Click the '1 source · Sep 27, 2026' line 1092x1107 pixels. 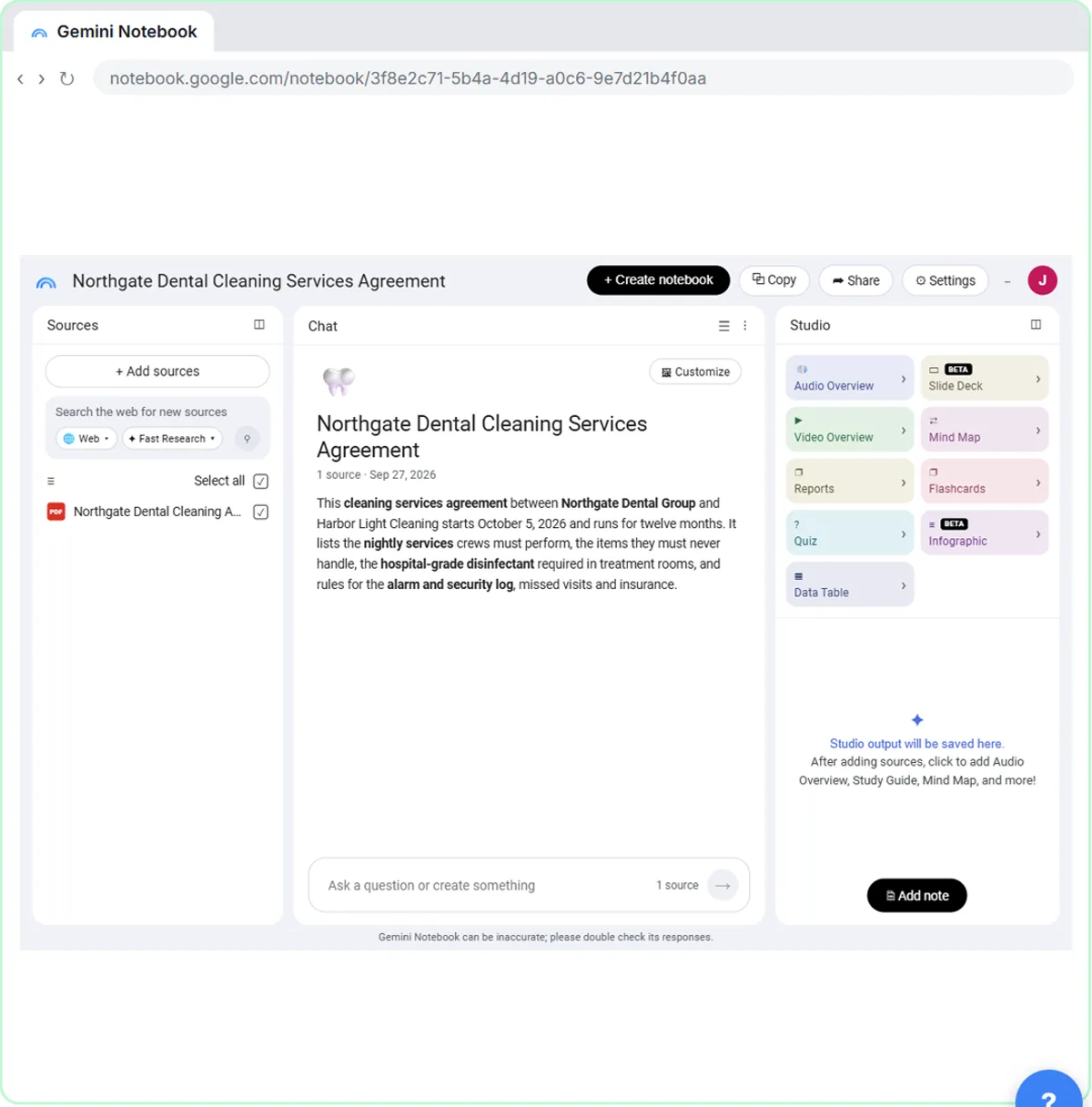[x=376, y=474]
